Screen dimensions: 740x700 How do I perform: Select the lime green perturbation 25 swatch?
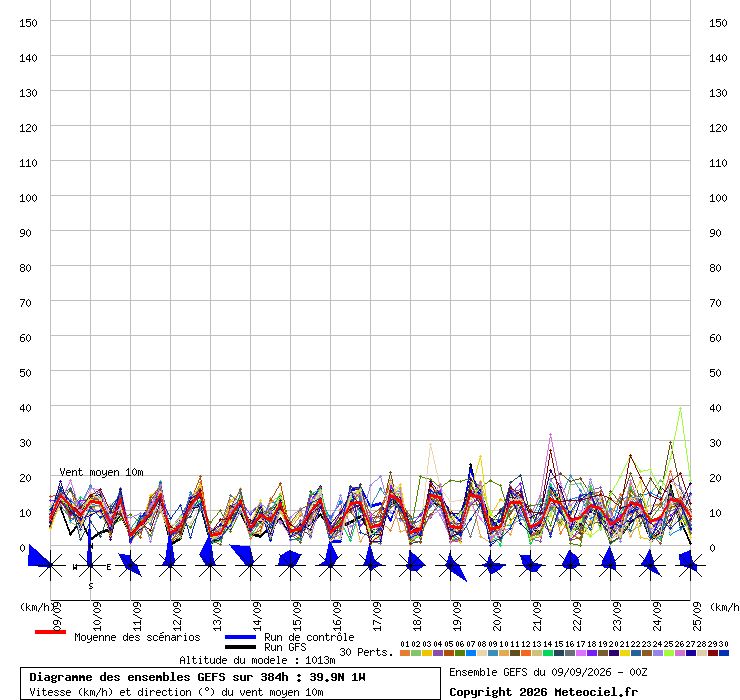[668, 653]
